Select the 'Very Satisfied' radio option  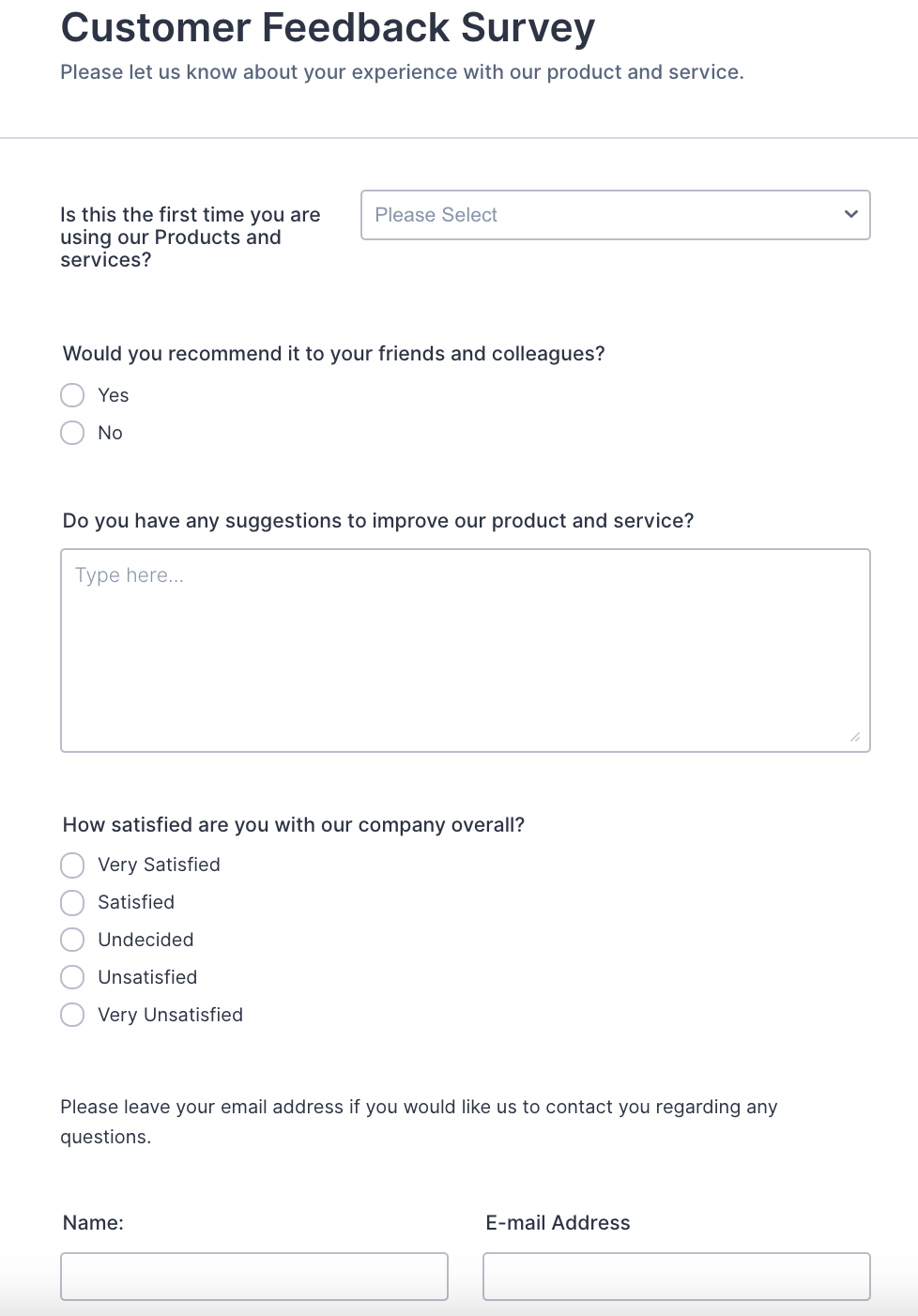tap(72, 865)
